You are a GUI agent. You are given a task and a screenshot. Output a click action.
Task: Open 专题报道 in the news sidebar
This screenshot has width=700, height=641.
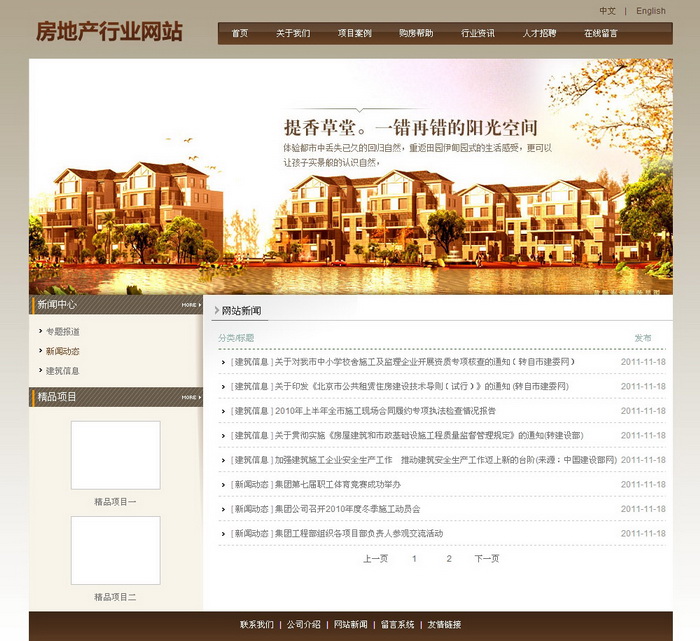coord(62,332)
